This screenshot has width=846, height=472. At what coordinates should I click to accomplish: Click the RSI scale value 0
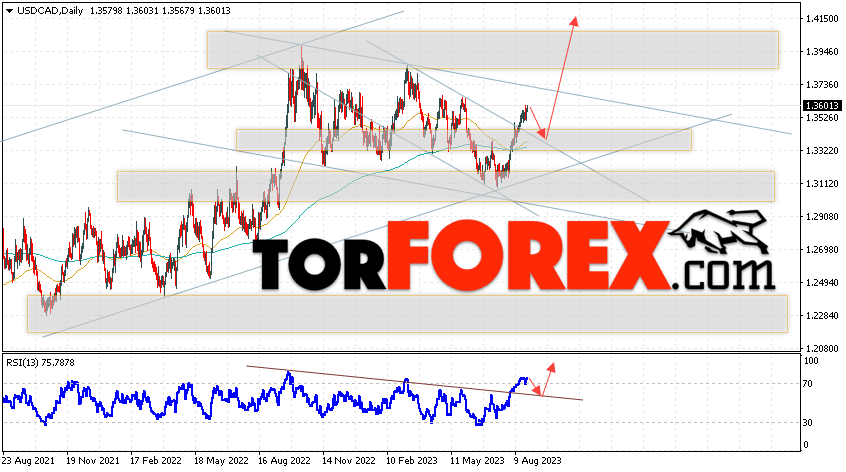pos(806,444)
